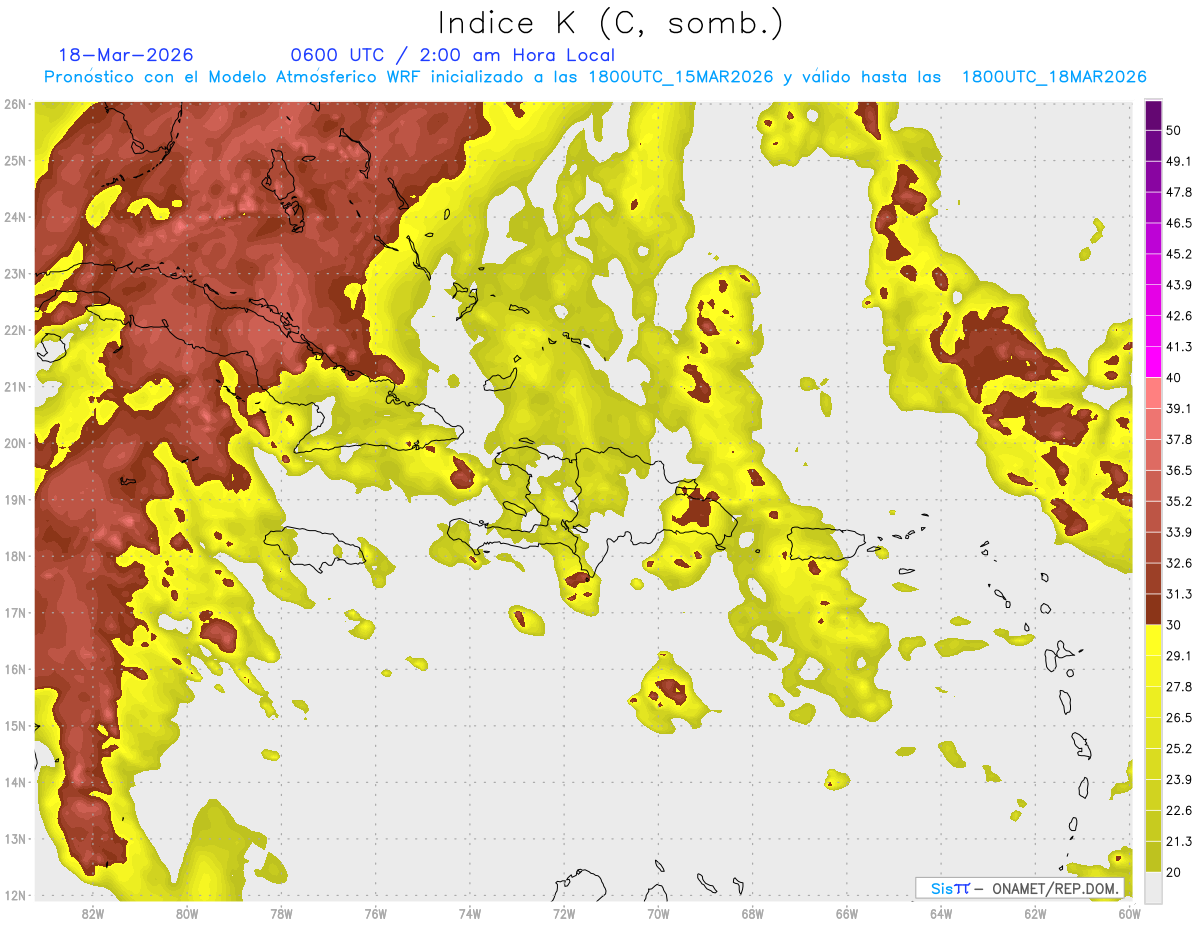Pick the yellow colorbar swatch between 30 and 29.1
The image size is (1200, 927).
coord(1153,641)
